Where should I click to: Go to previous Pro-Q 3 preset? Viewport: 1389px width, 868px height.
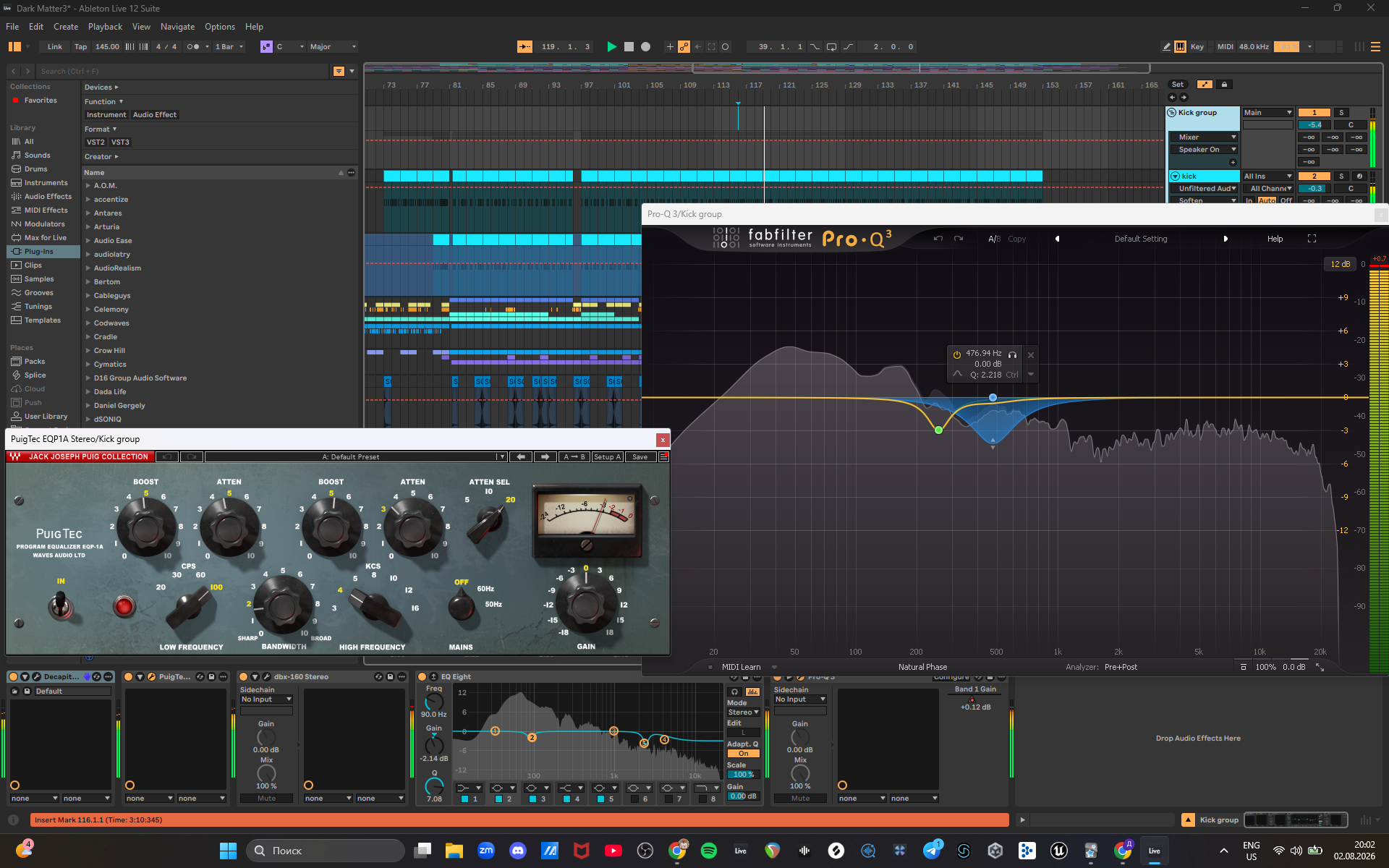pyautogui.click(x=1057, y=239)
